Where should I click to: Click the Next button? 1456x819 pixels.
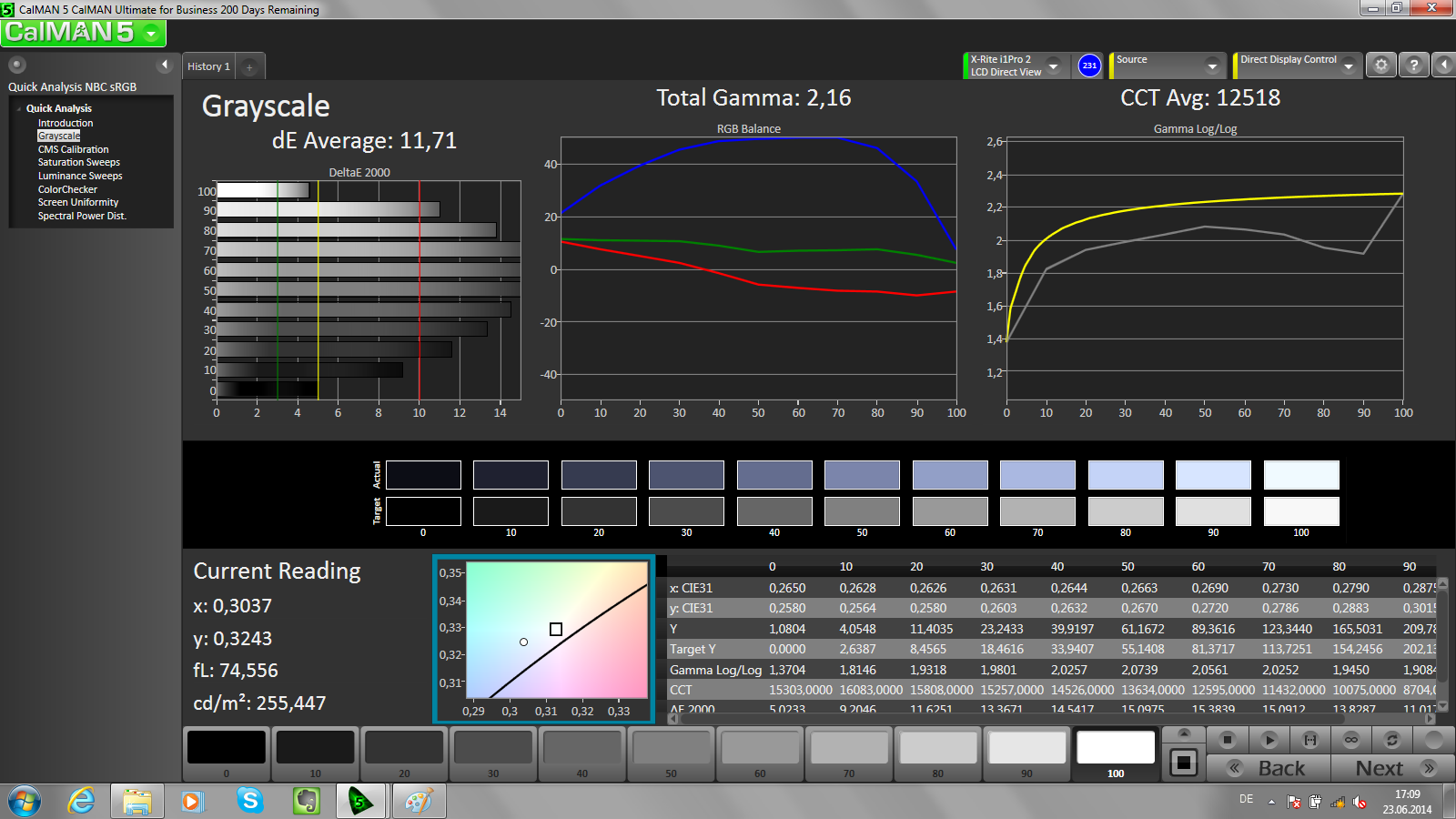click(1381, 768)
